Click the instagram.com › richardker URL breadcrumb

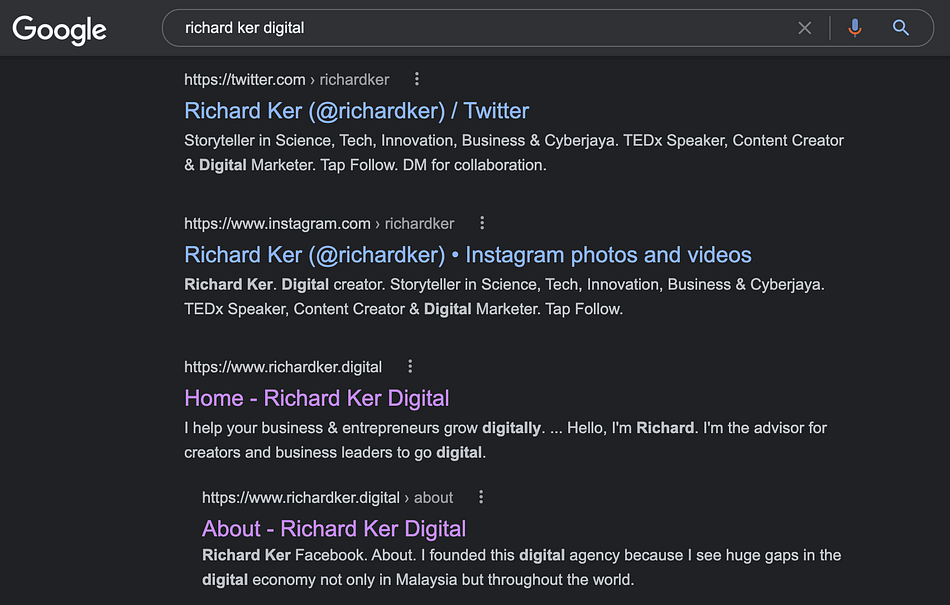pyautogui.click(x=319, y=224)
